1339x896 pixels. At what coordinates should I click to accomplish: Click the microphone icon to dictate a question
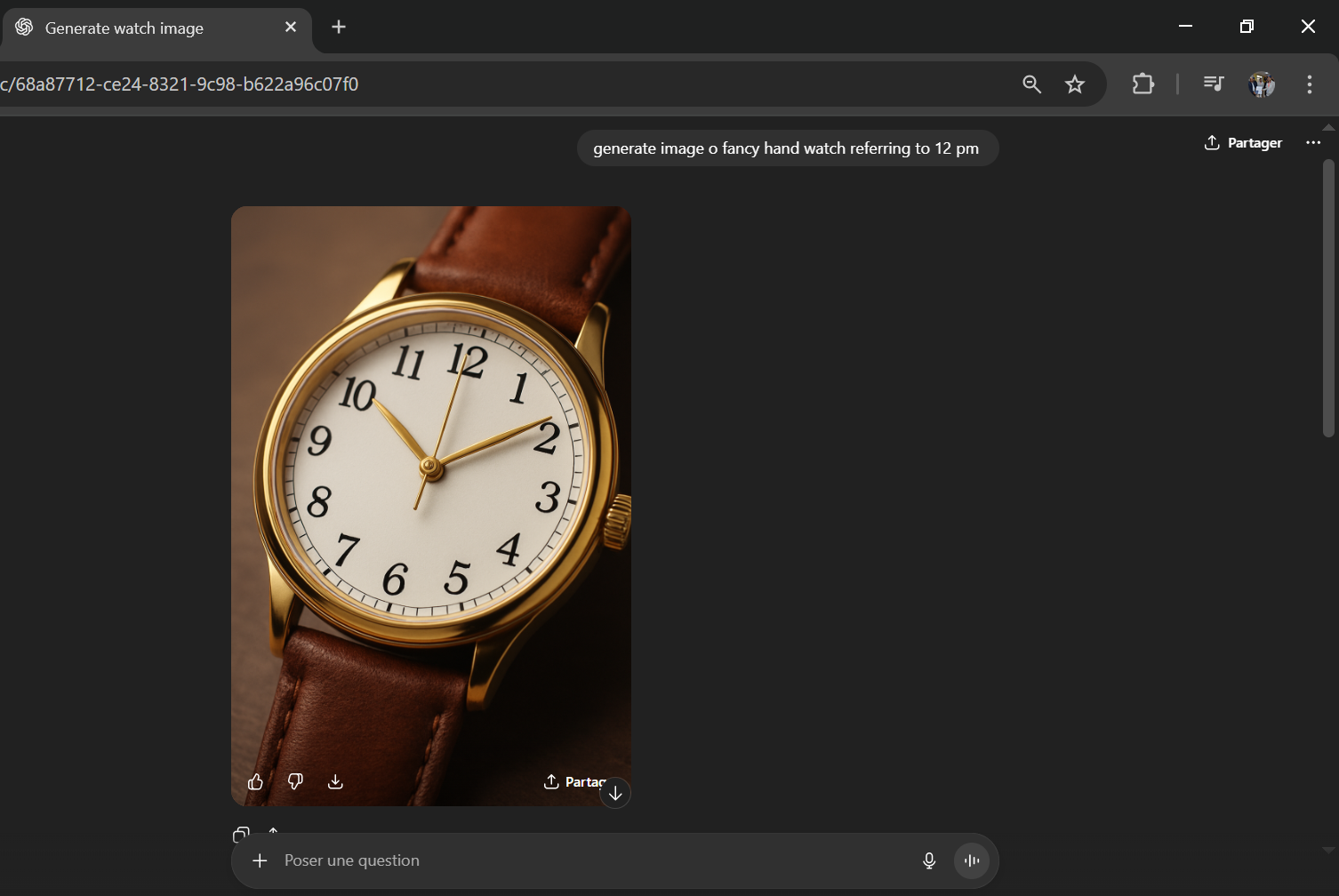929,860
